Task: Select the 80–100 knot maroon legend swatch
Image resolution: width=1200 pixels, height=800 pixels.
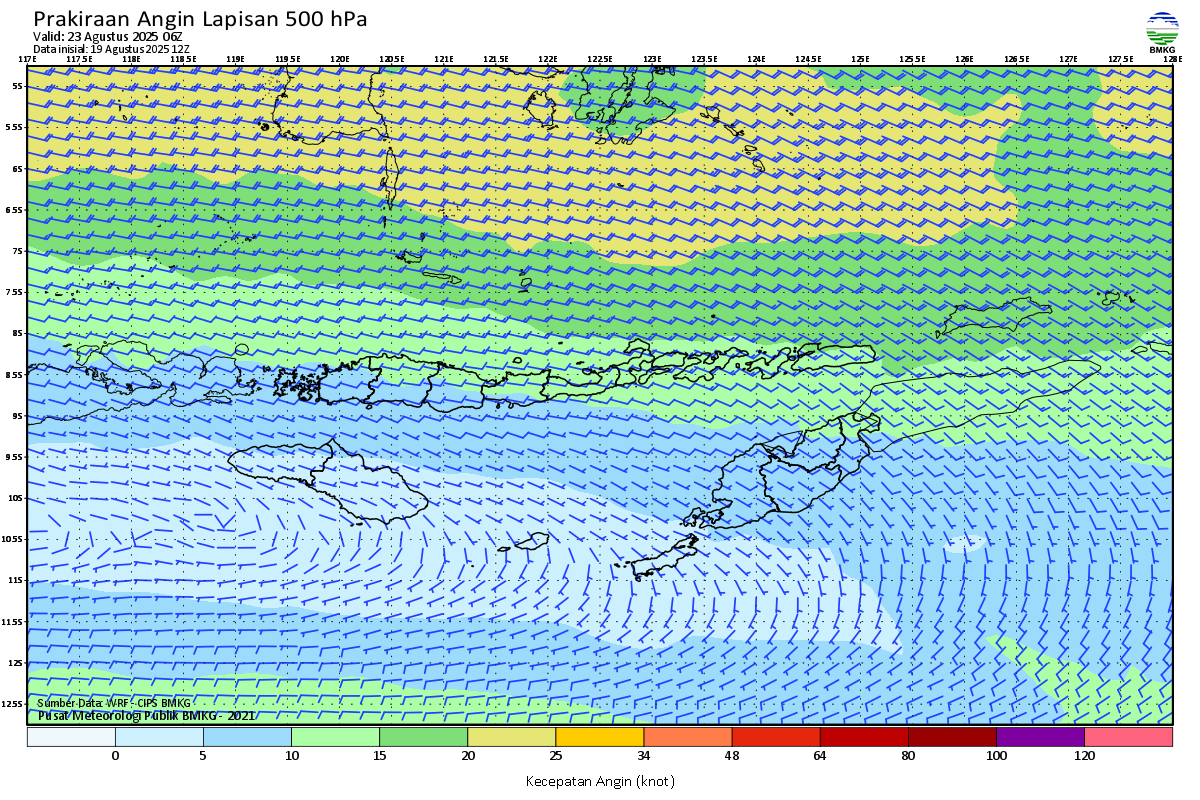Action: pyautogui.click(x=951, y=737)
